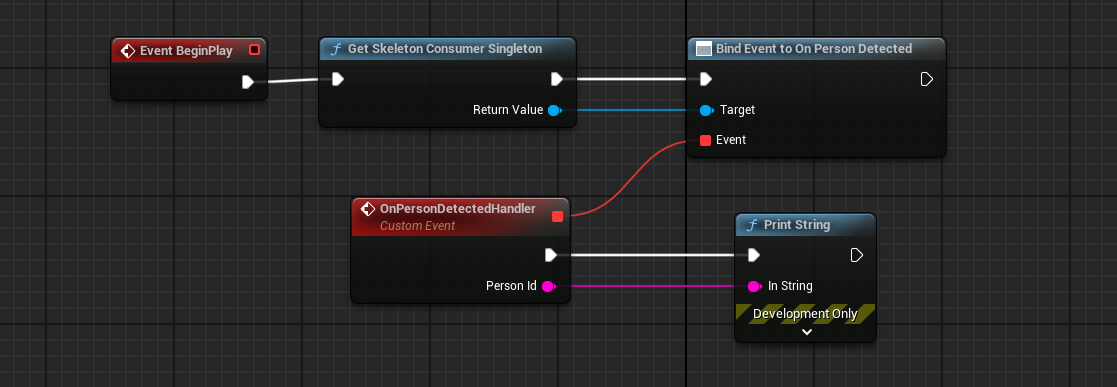Click OnPersonDetectedHandler execution output pin
1117x387 pixels.
551,255
